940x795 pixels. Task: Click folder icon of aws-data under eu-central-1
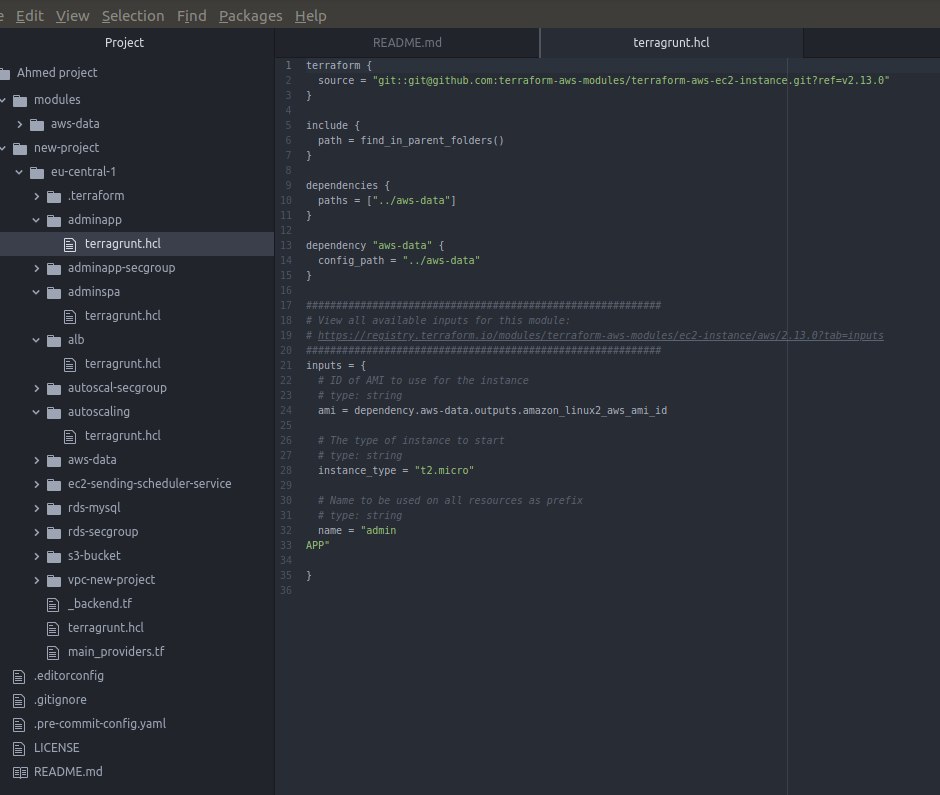click(x=54, y=460)
